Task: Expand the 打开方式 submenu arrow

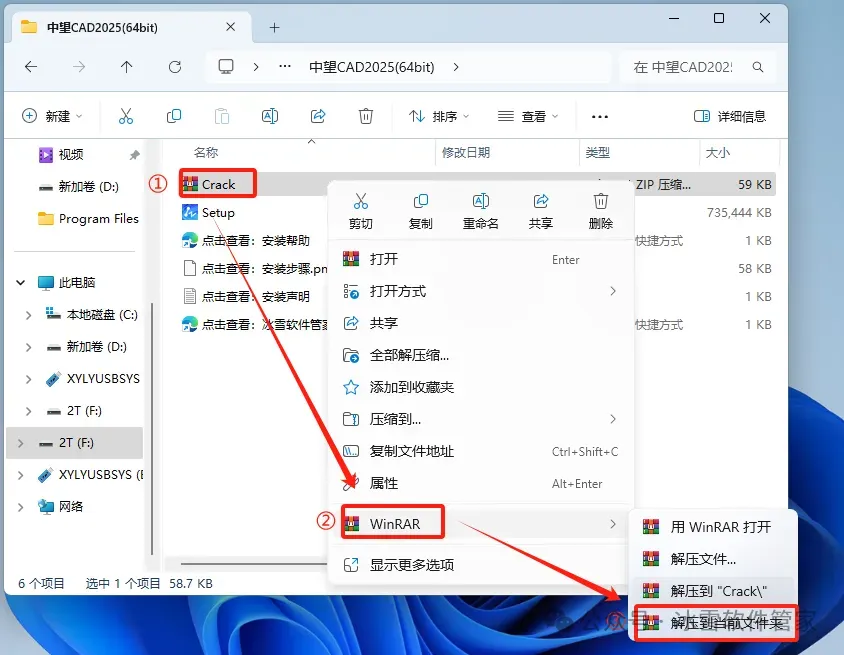Action: pos(613,291)
